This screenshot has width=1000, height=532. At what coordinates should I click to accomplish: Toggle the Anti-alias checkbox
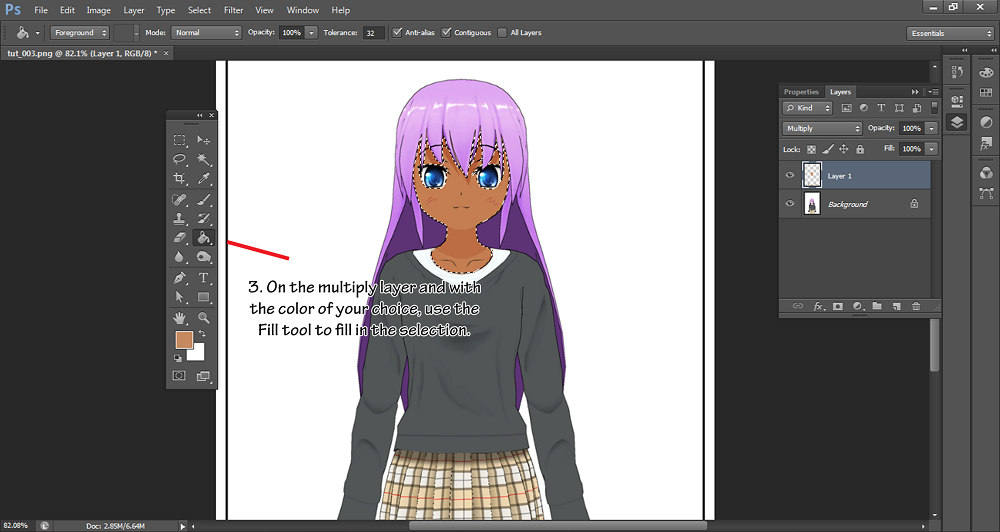click(x=397, y=33)
